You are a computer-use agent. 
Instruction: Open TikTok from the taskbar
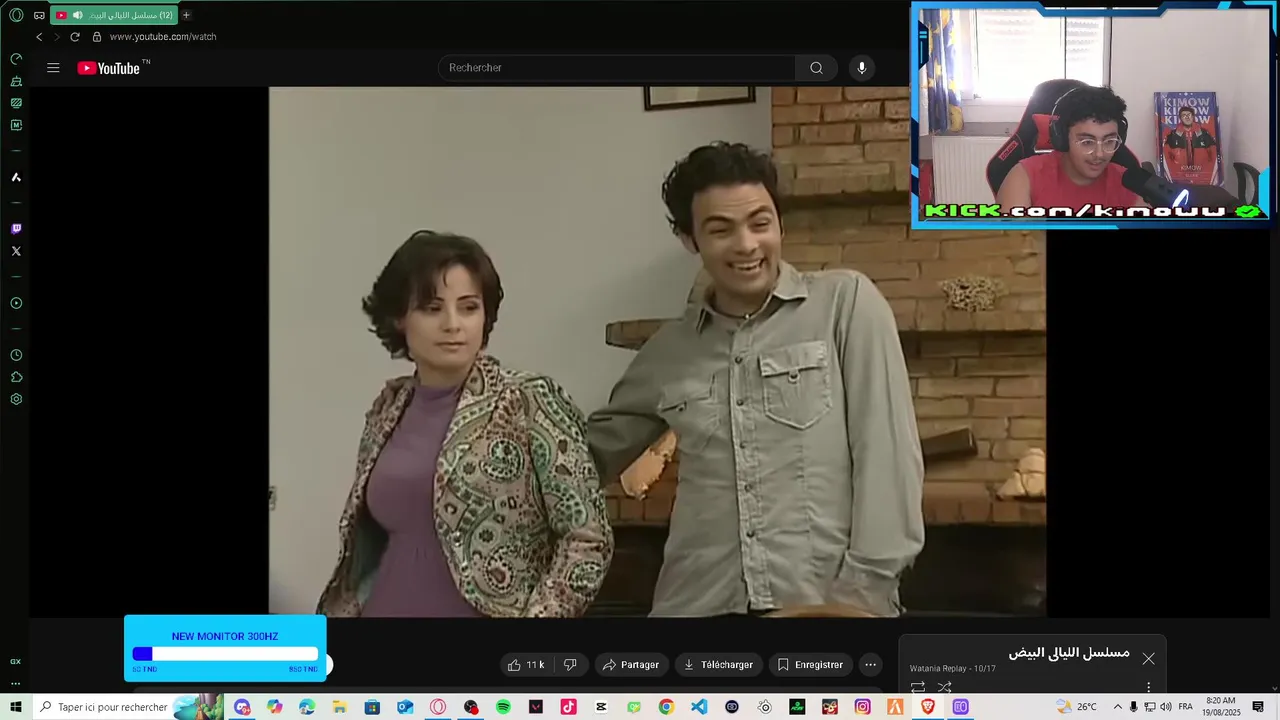pos(568,707)
